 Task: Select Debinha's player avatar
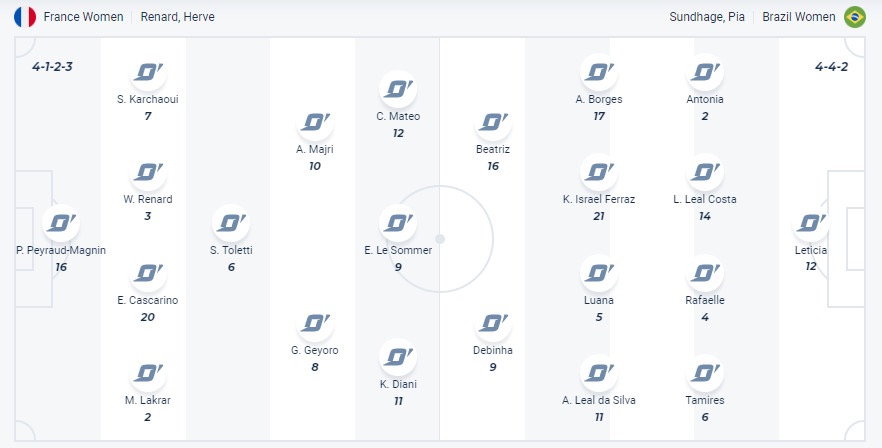(493, 324)
